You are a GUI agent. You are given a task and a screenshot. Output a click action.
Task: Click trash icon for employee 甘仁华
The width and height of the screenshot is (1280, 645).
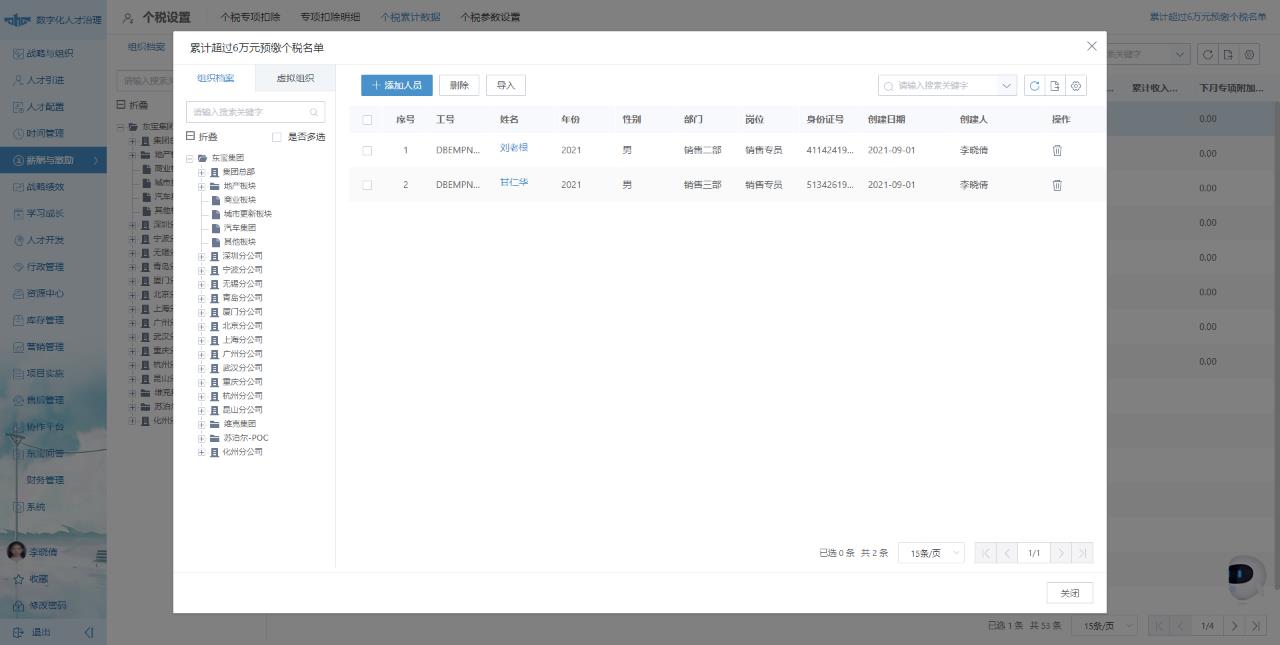tap(1057, 185)
